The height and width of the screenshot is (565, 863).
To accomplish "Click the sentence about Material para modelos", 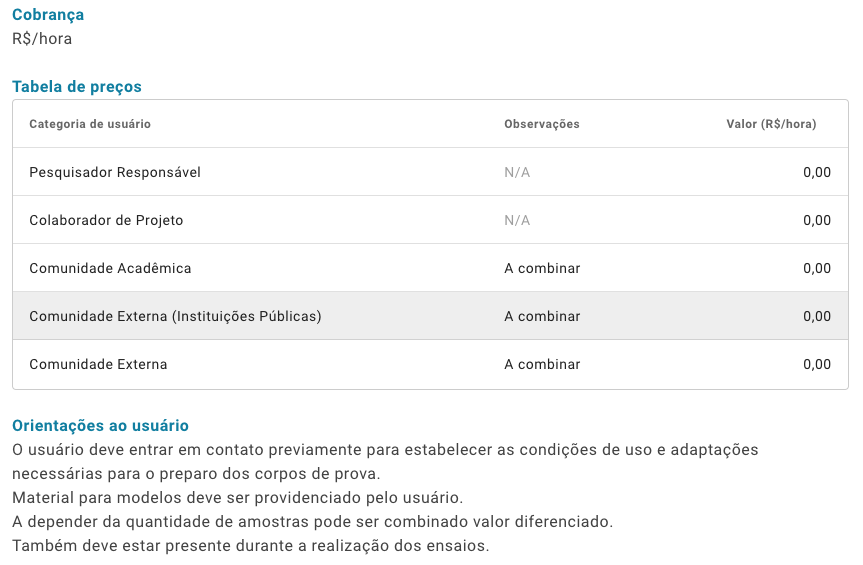I will click(237, 497).
